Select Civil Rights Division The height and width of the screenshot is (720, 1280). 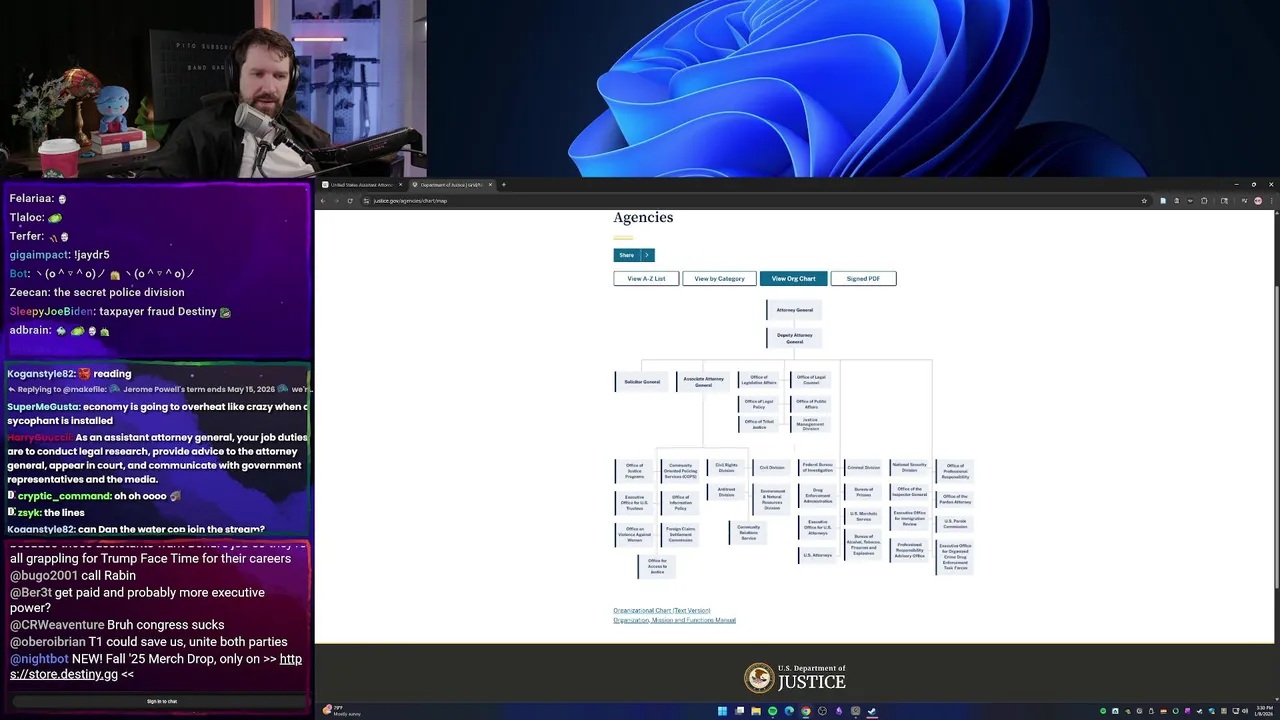[x=726, y=467]
